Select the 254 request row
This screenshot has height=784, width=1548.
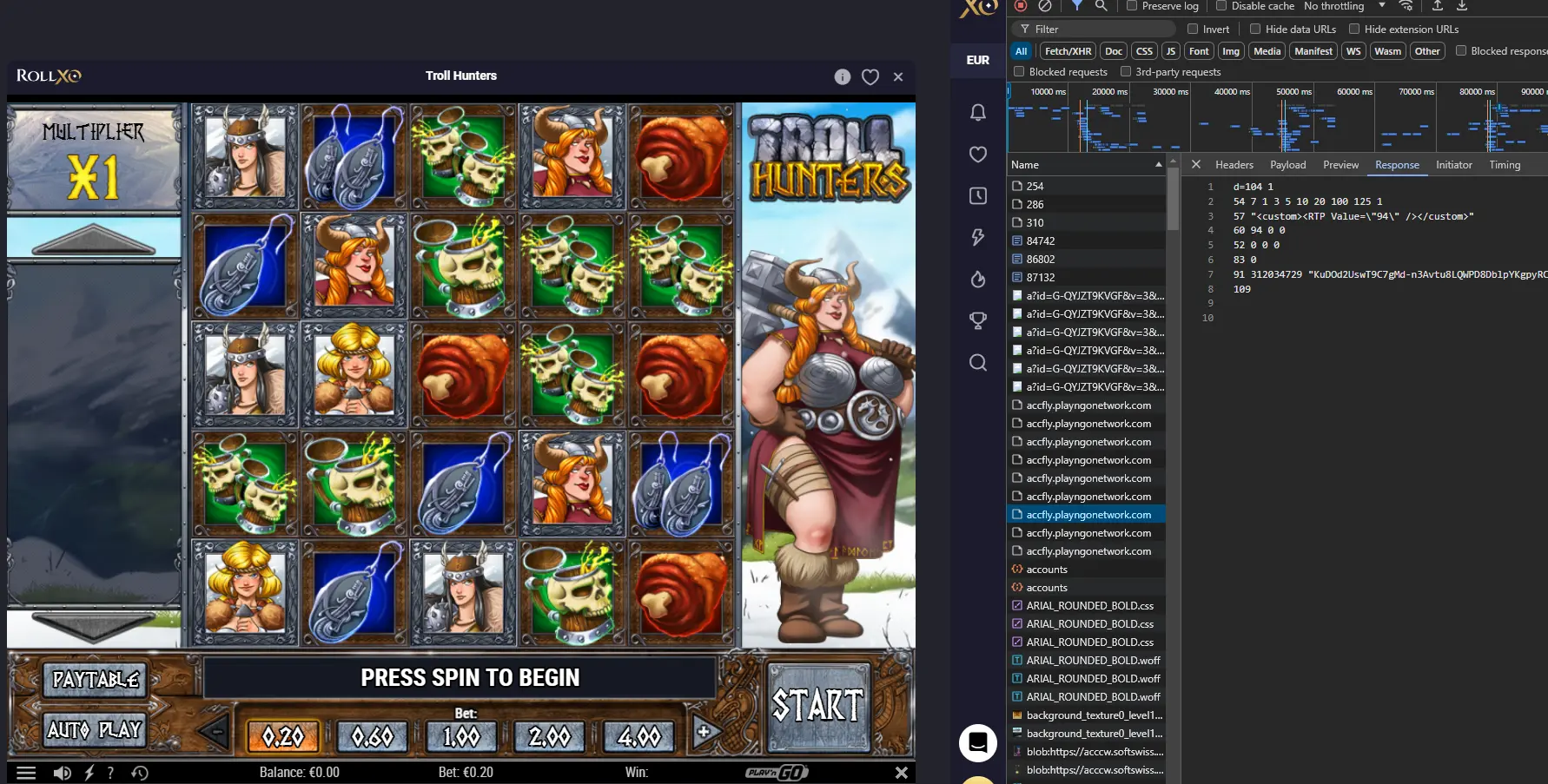(x=1087, y=186)
